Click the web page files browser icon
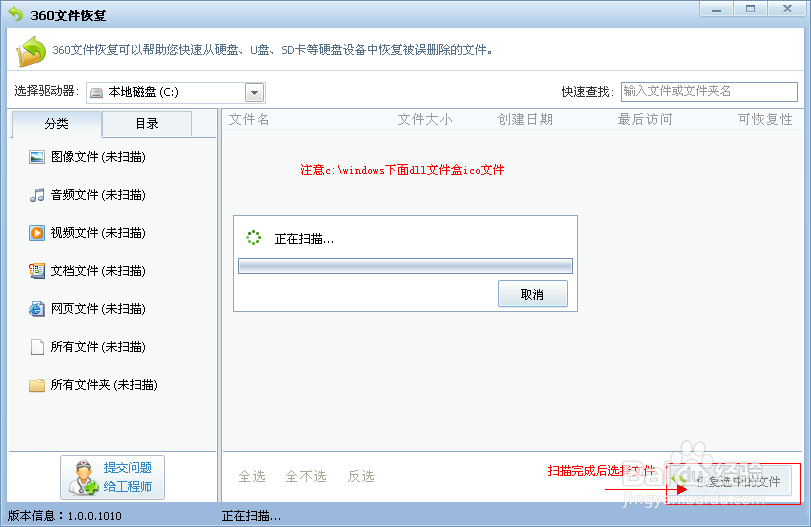Screen dimensions: 811x527 point(37,309)
